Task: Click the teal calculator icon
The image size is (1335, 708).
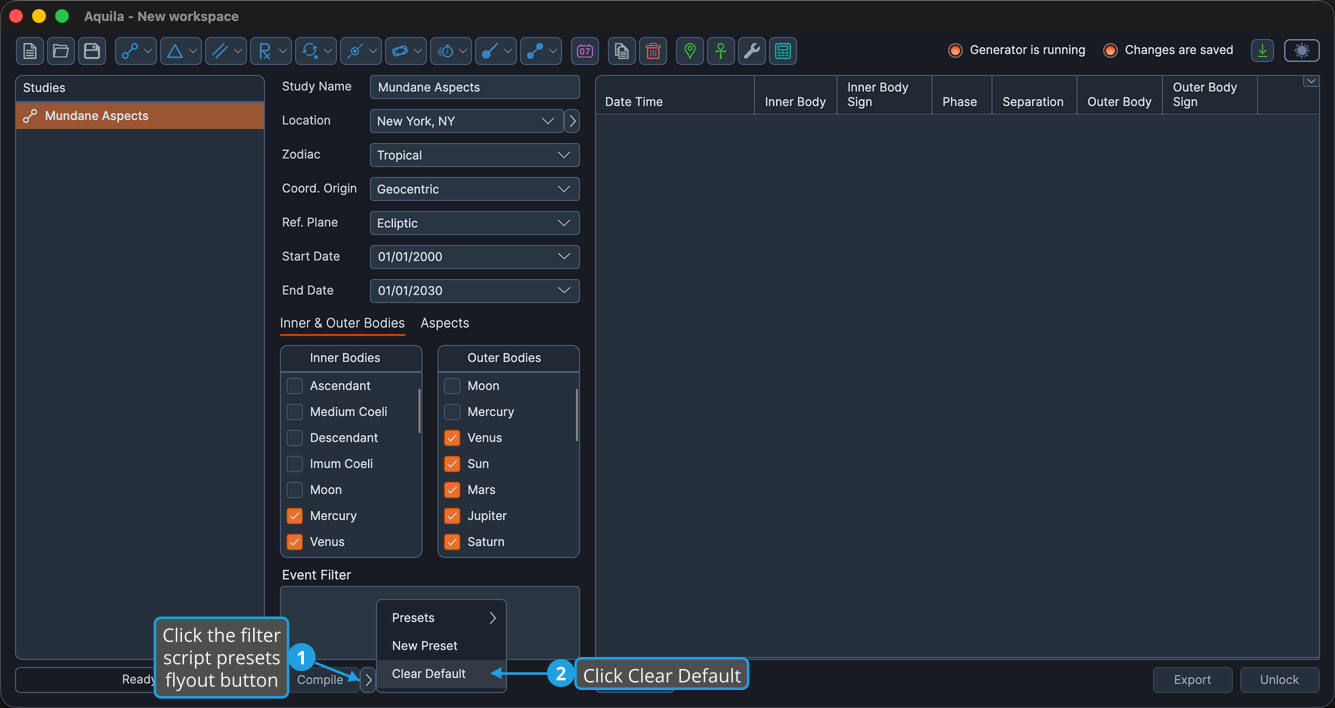Action: pos(783,51)
